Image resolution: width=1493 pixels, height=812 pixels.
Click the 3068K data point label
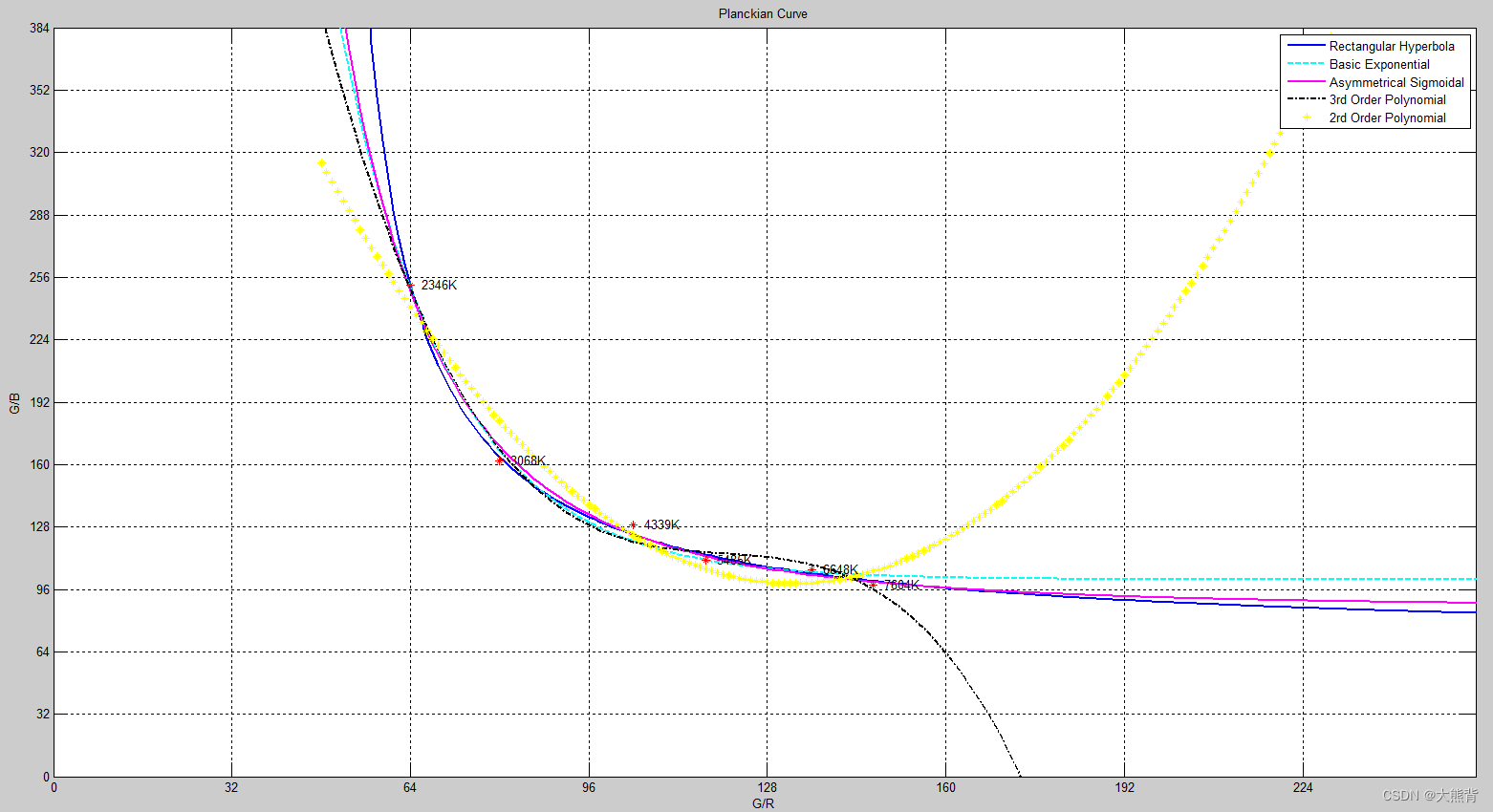527,460
